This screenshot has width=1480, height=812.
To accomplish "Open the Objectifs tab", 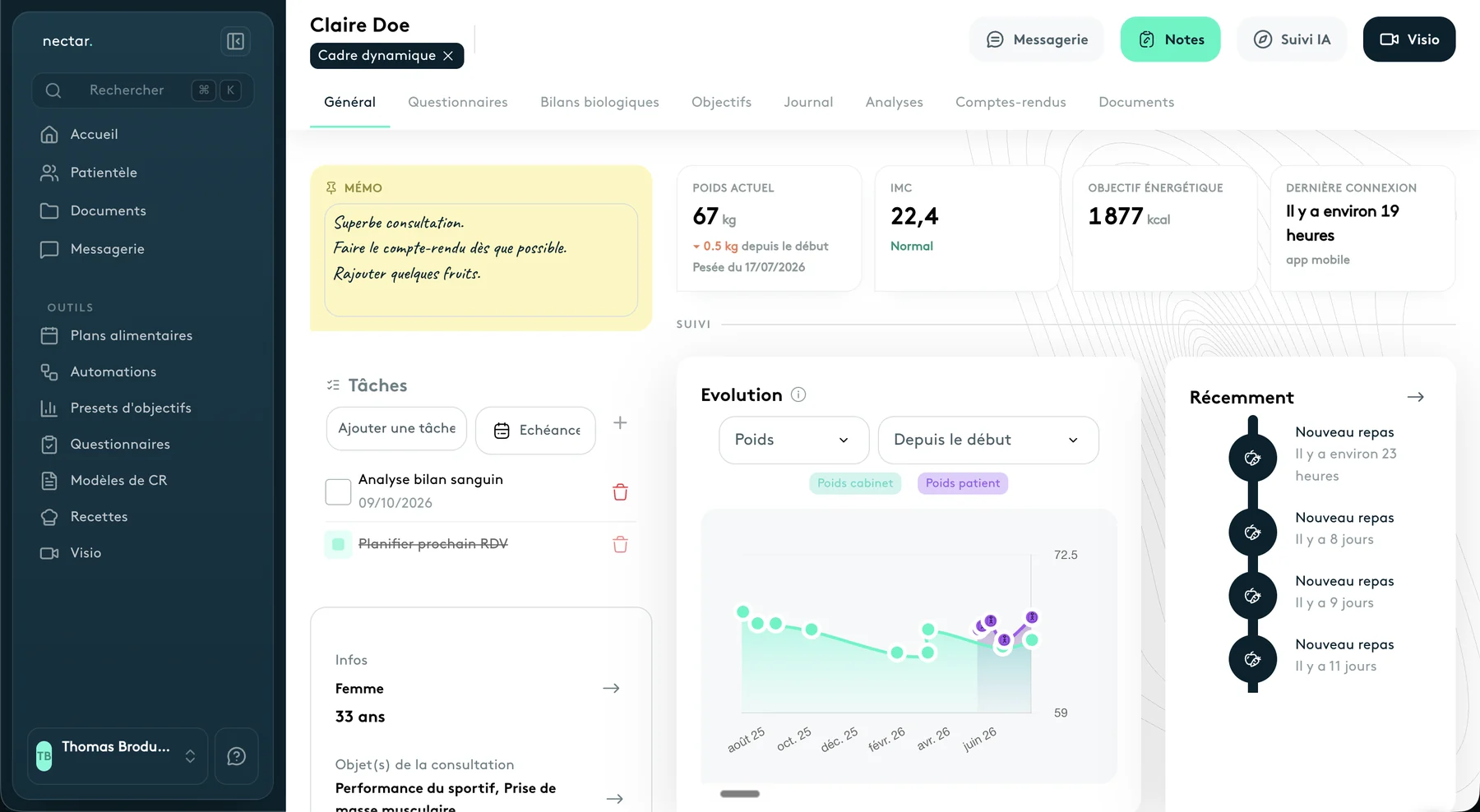I will 721,102.
